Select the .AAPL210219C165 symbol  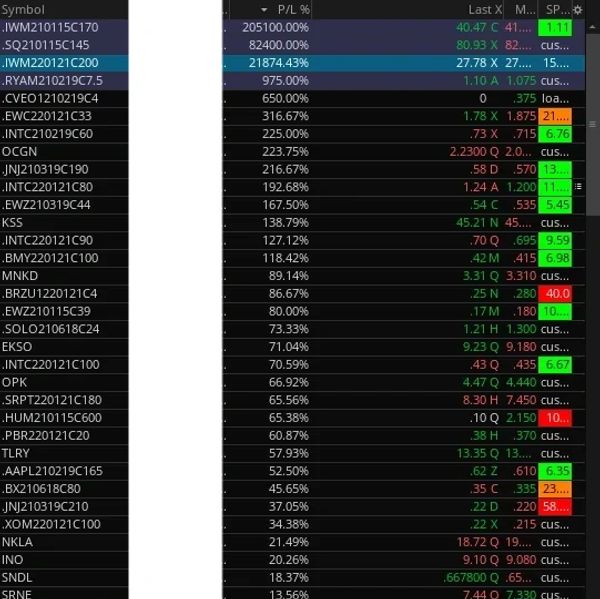52,471
